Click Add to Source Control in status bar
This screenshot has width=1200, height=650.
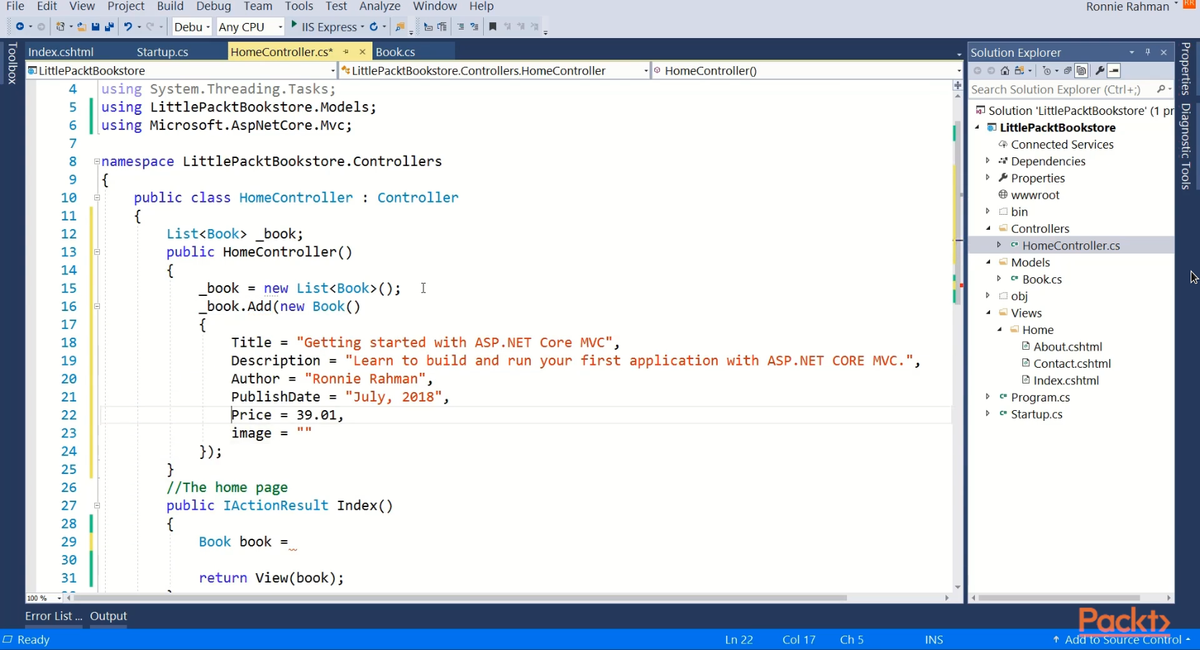[1121, 639]
